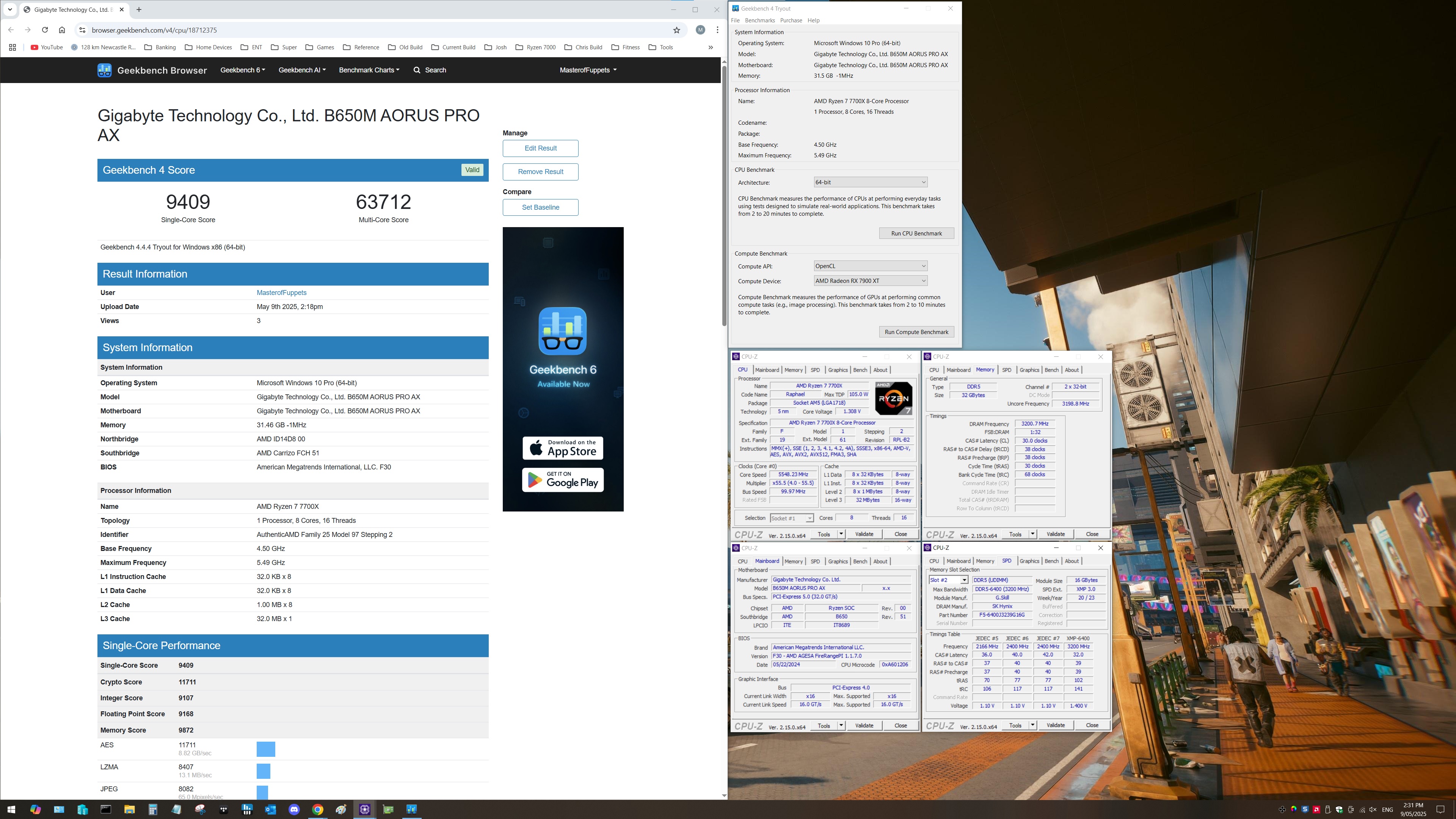Open File Explorer from the taskbar

point(129,810)
